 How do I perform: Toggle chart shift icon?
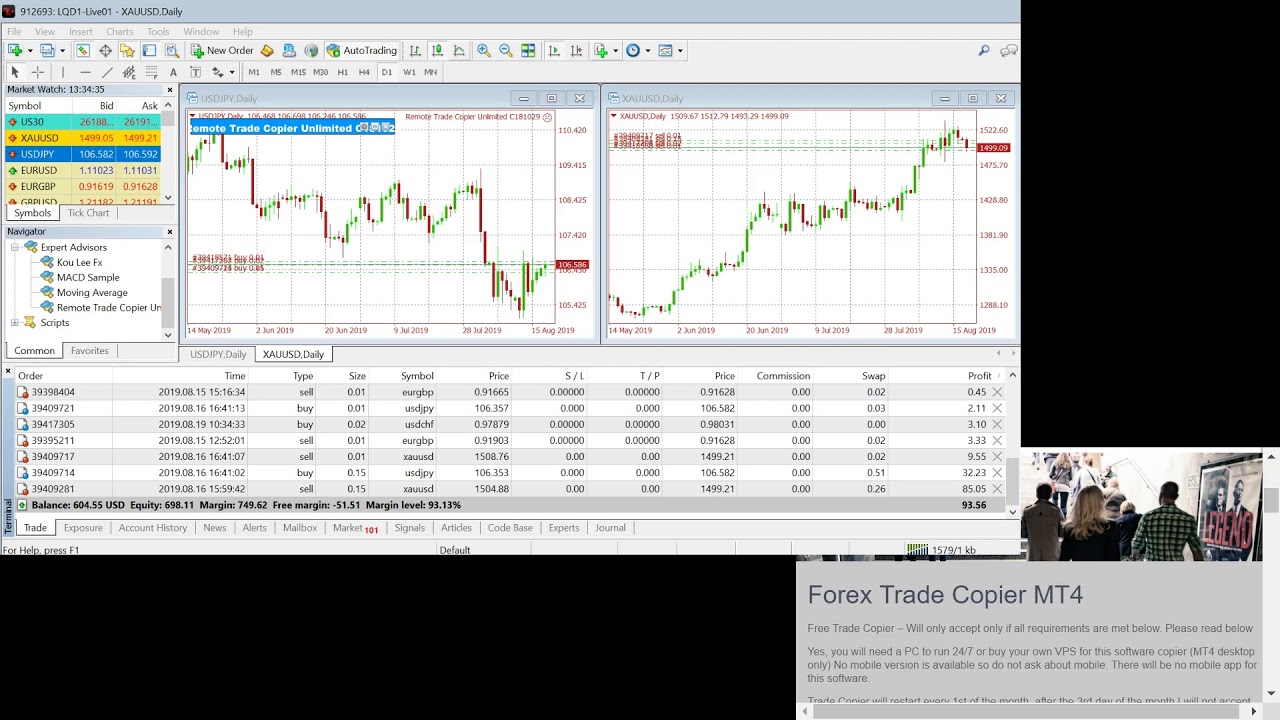coord(576,50)
